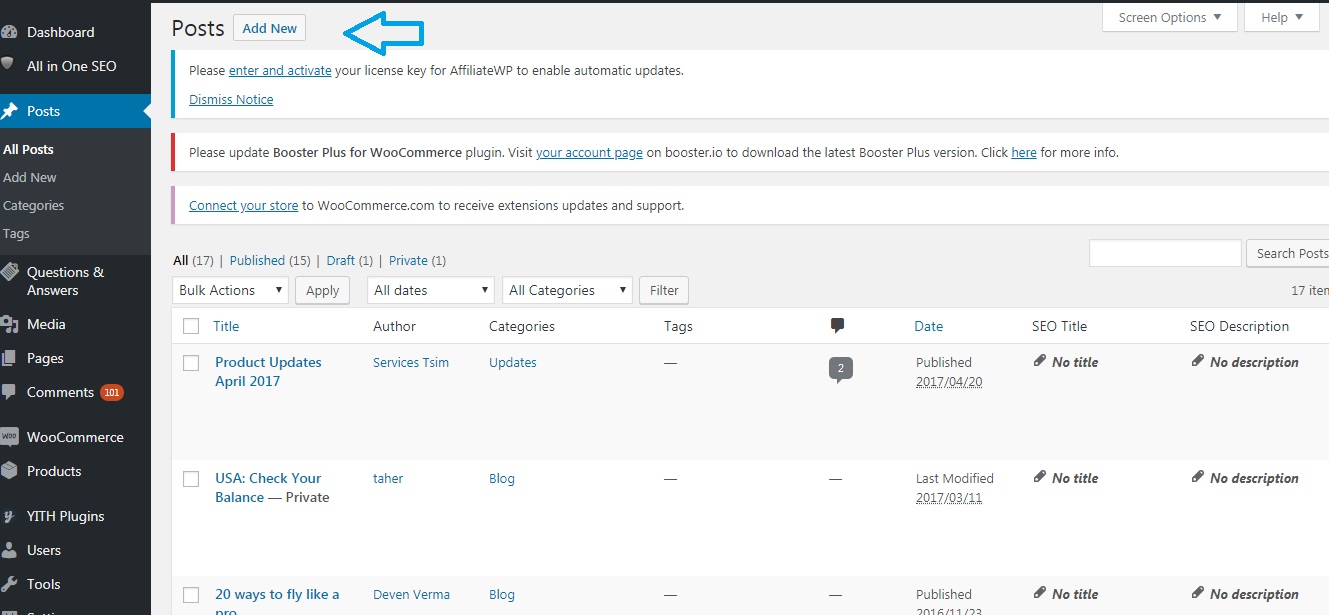This screenshot has width=1329, height=615.
Task: Click in the search posts text field
Action: tap(1165, 253)
